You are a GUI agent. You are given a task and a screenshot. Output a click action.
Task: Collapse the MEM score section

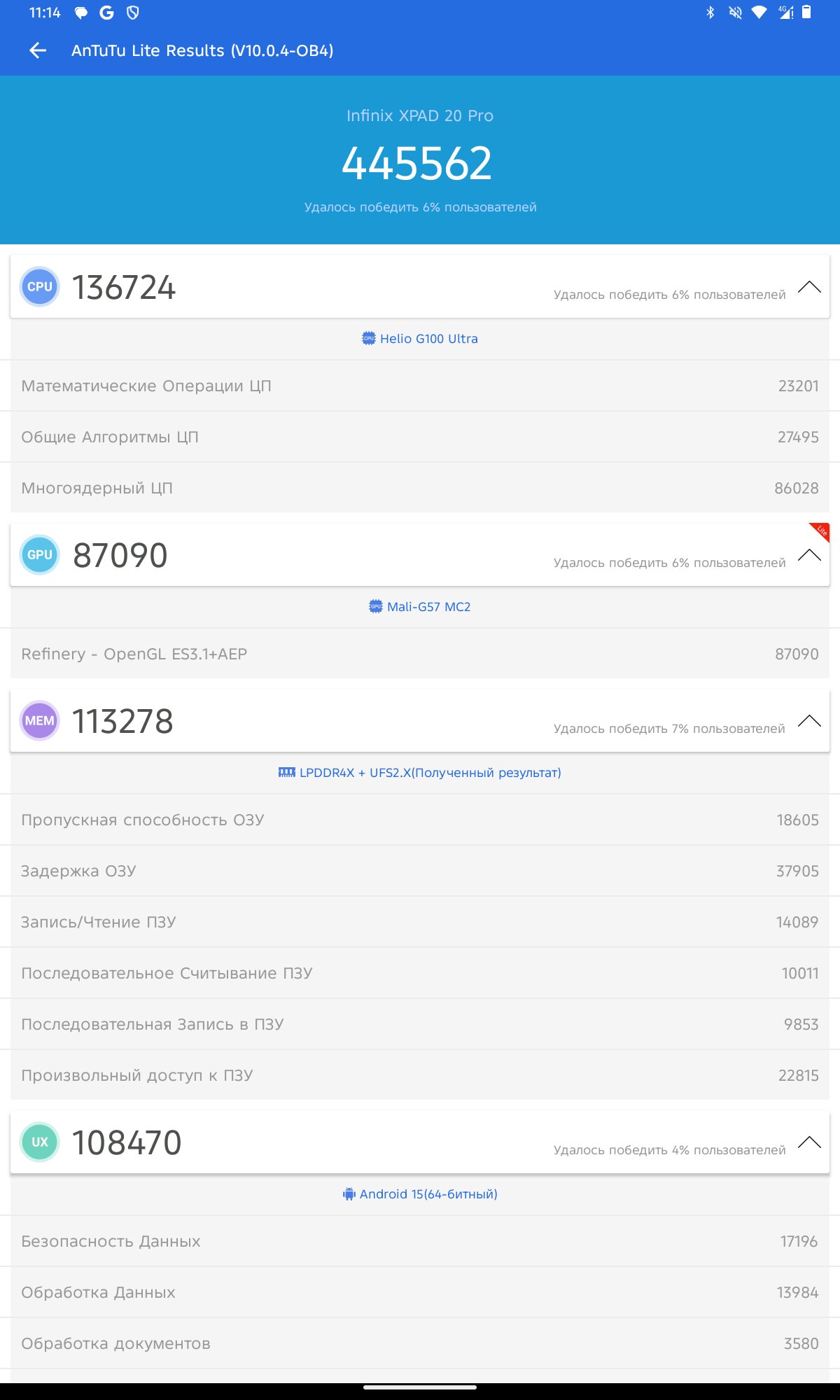click(809, 721)
